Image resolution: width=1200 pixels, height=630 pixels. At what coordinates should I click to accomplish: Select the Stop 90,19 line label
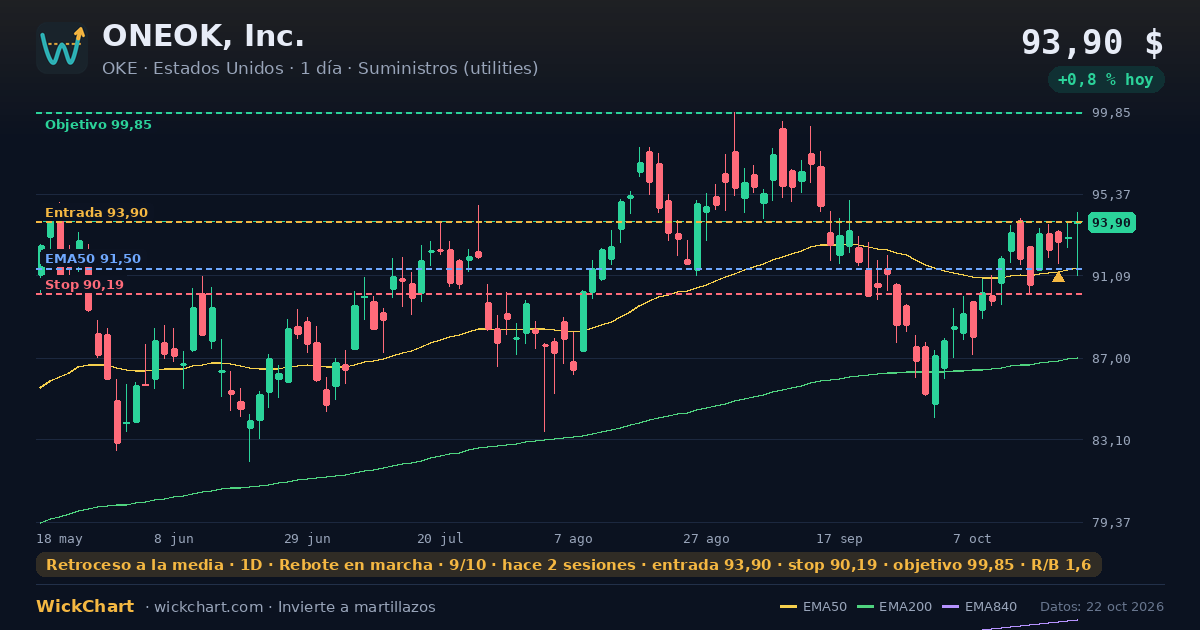click(84, 285)
